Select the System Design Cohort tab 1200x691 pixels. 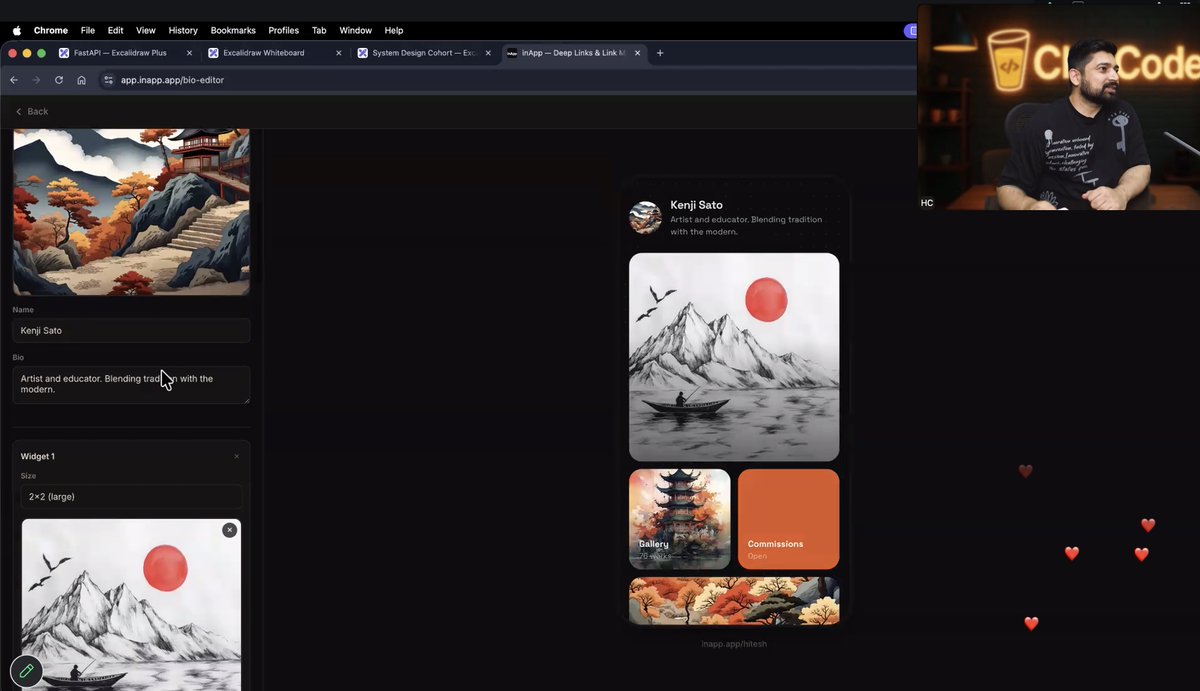click(x=420, y=53)
